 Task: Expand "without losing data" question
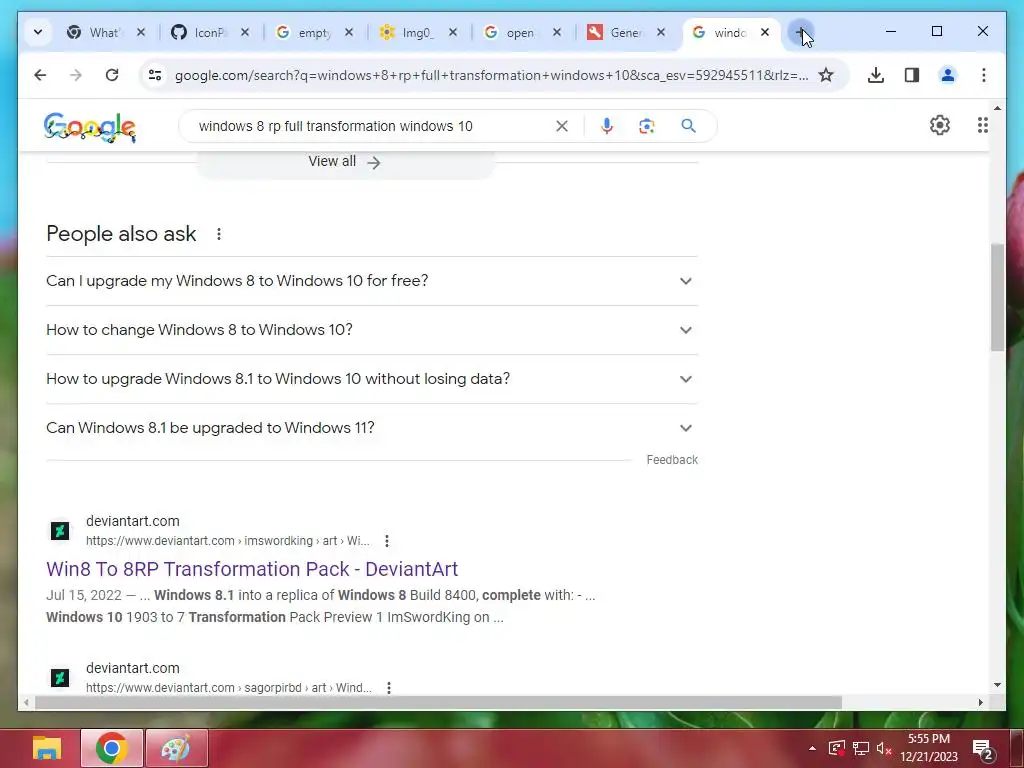pos(372,379)
